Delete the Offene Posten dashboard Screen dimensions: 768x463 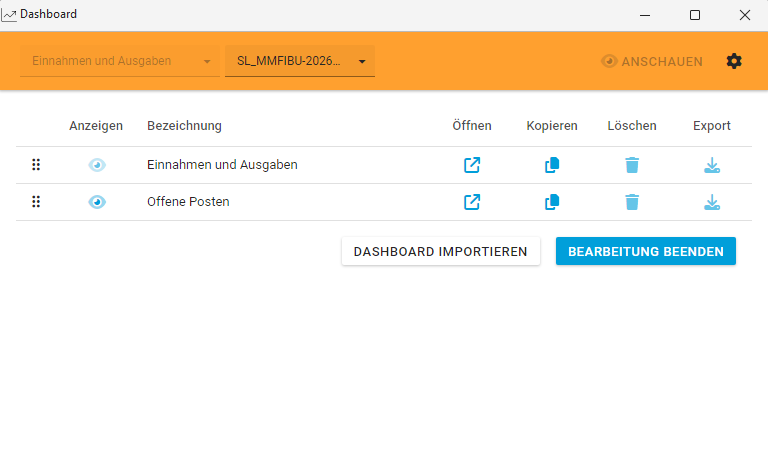click(632, 202)
